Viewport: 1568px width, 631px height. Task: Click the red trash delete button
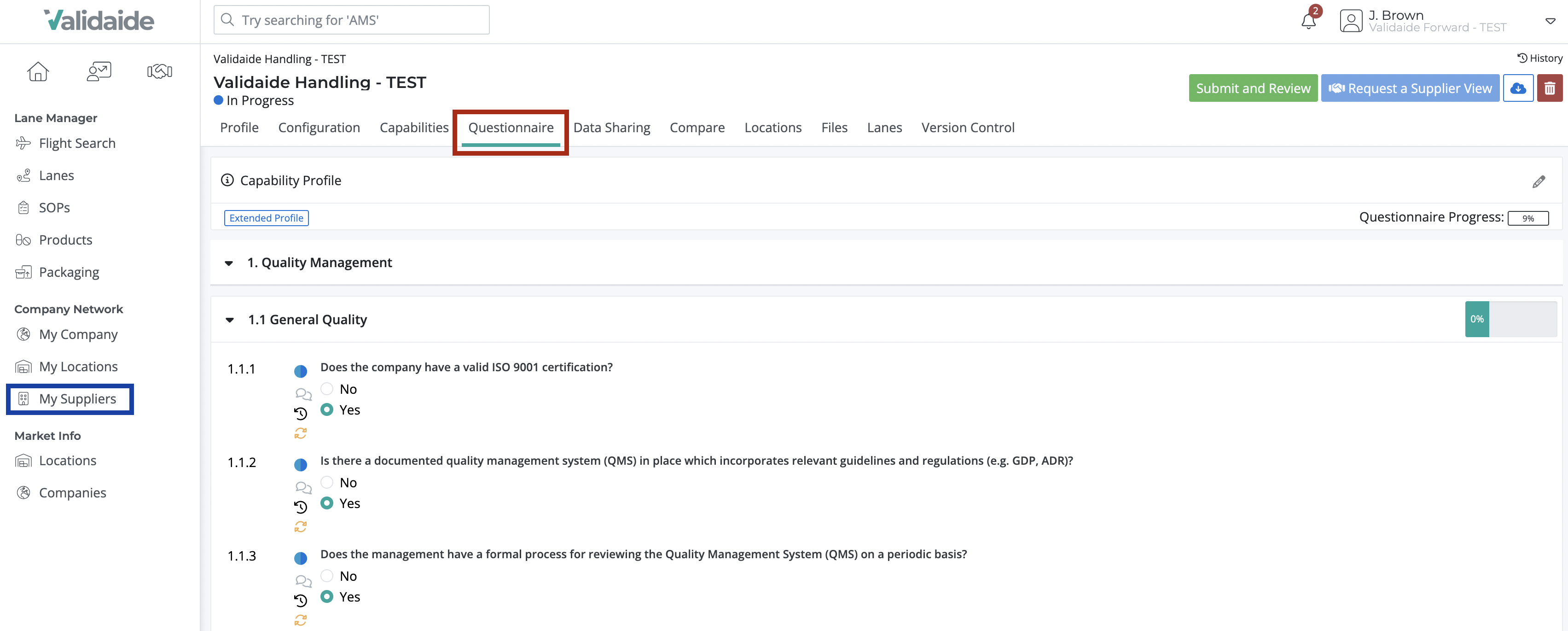[1550, 88]
